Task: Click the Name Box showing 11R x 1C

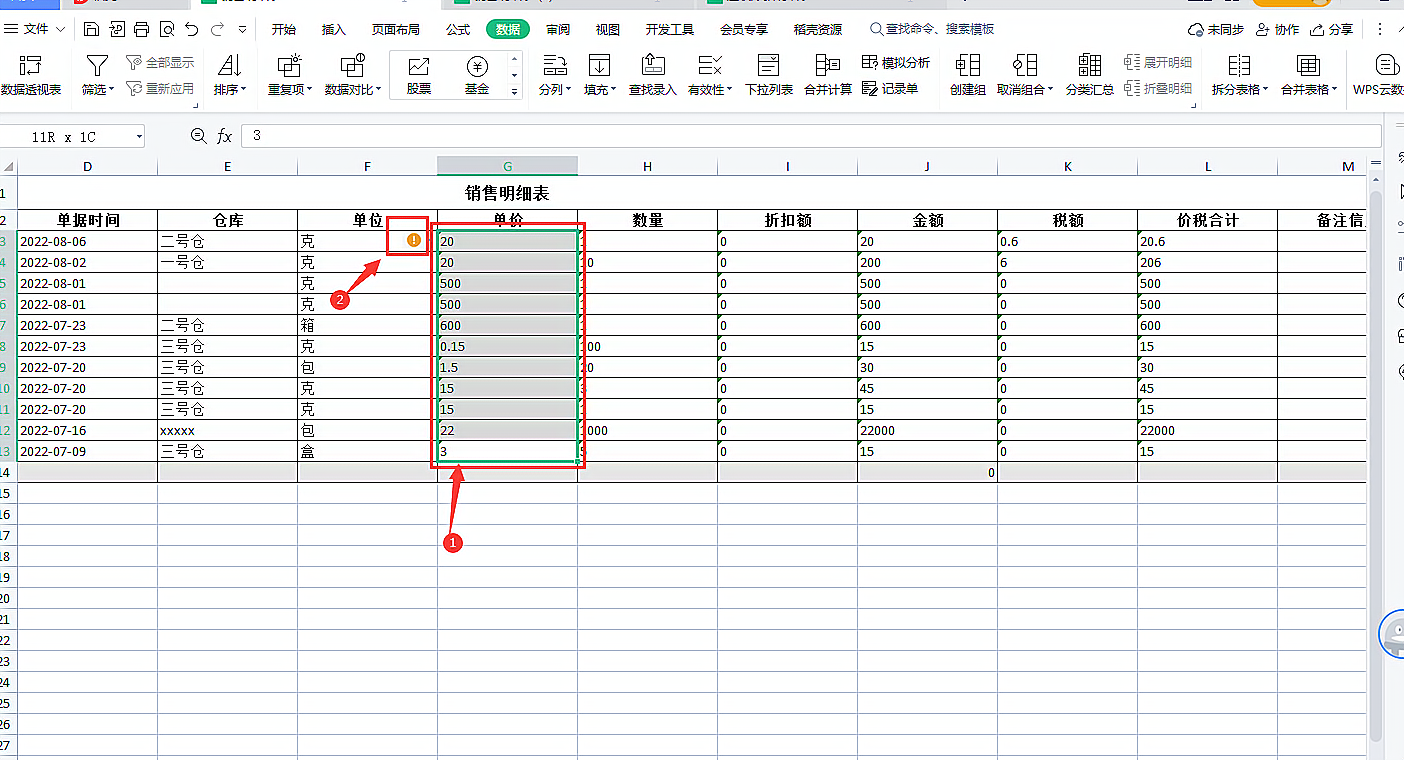Action: [65, 136]
